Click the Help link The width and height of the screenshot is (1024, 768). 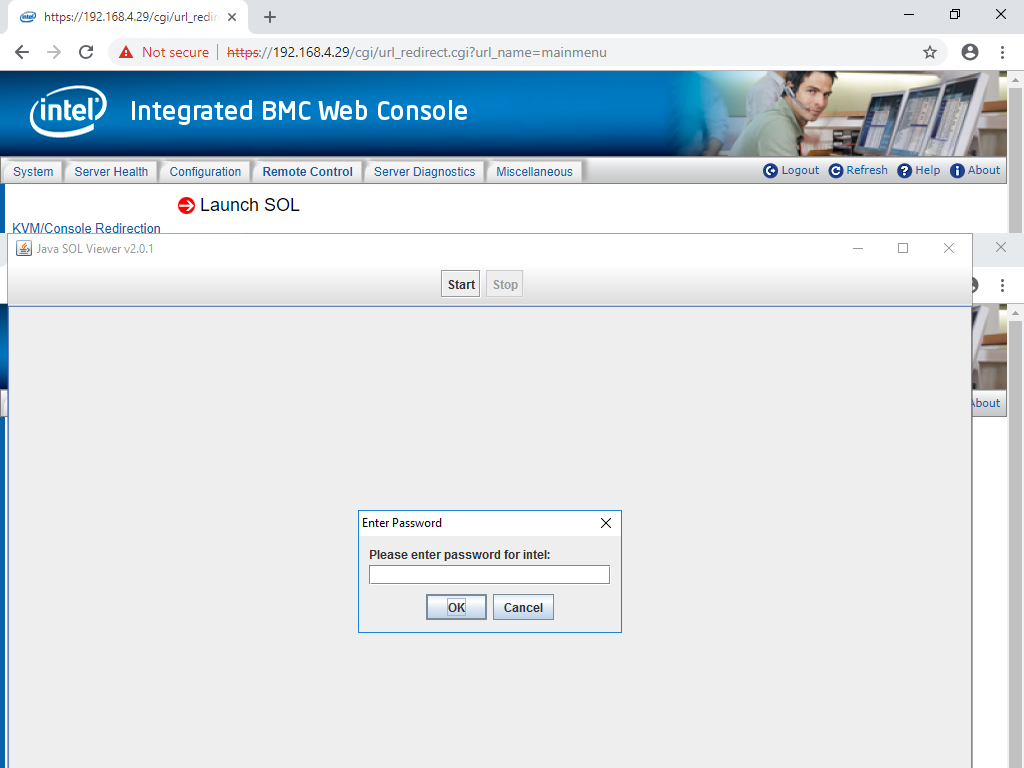click(927, 170)
